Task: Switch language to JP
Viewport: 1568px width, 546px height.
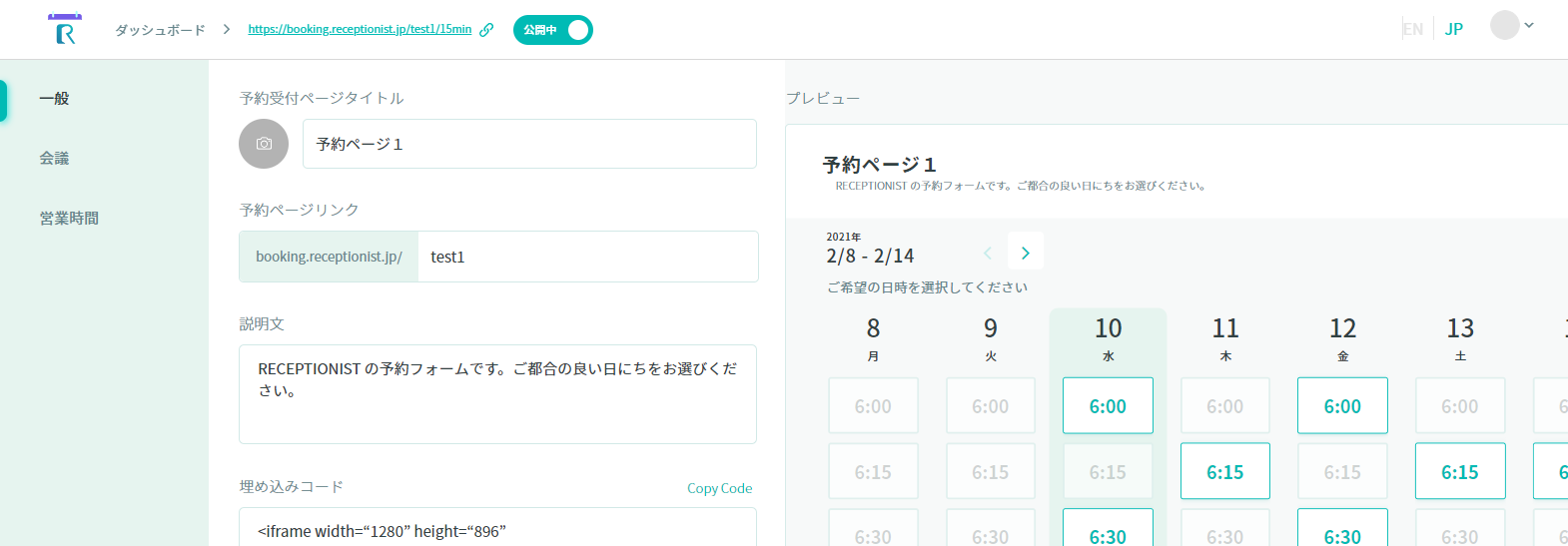Action: (x=1454, y=29)
